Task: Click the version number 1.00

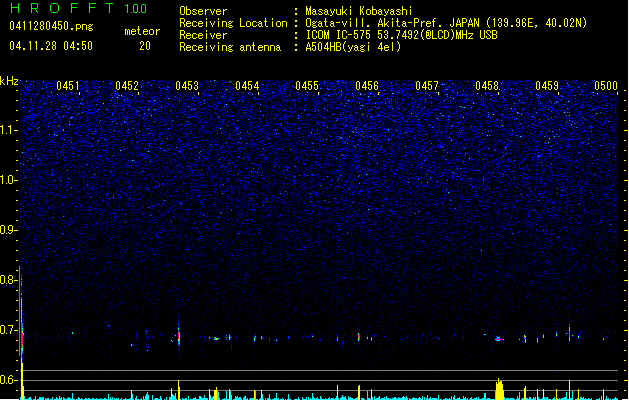Action: 136,9
